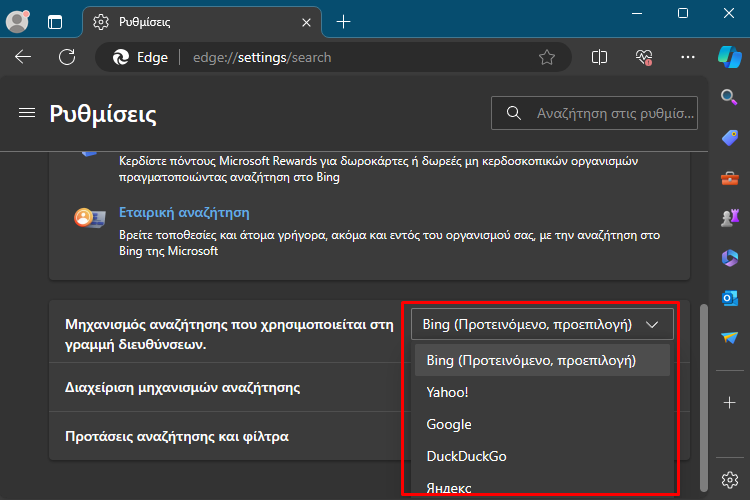Choose DuckDuckGo as search engine

click(542, 456)
